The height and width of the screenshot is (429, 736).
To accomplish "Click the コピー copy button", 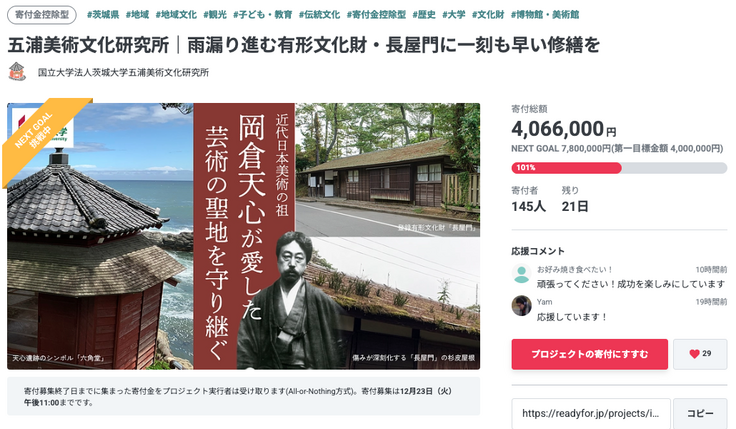I will pos(700,414).
